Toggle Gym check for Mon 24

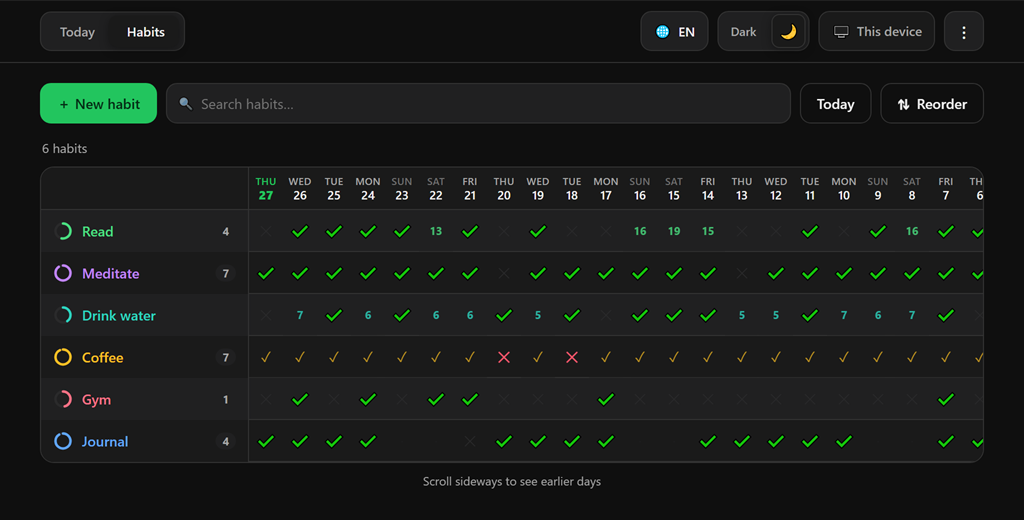[x=368, y=399]
